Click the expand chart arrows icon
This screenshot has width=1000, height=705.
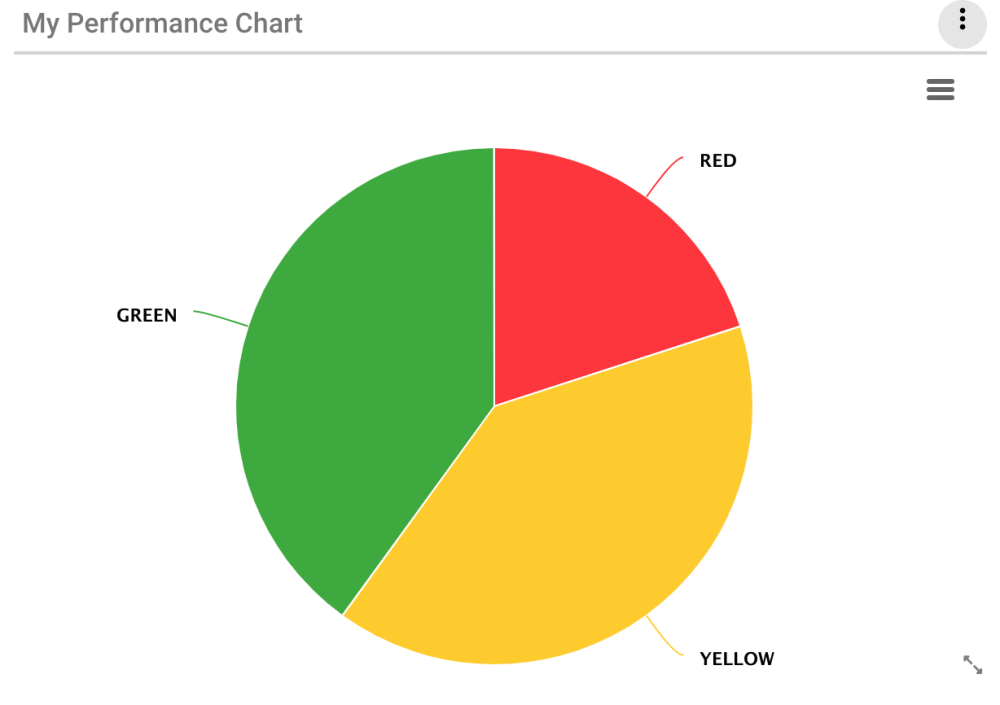click(x=972, y=665)
